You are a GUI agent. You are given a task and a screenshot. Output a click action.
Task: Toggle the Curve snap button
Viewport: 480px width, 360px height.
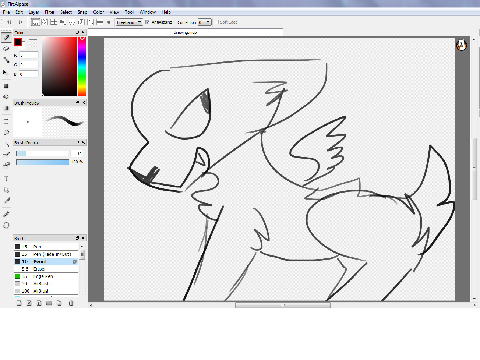[90, 22]
